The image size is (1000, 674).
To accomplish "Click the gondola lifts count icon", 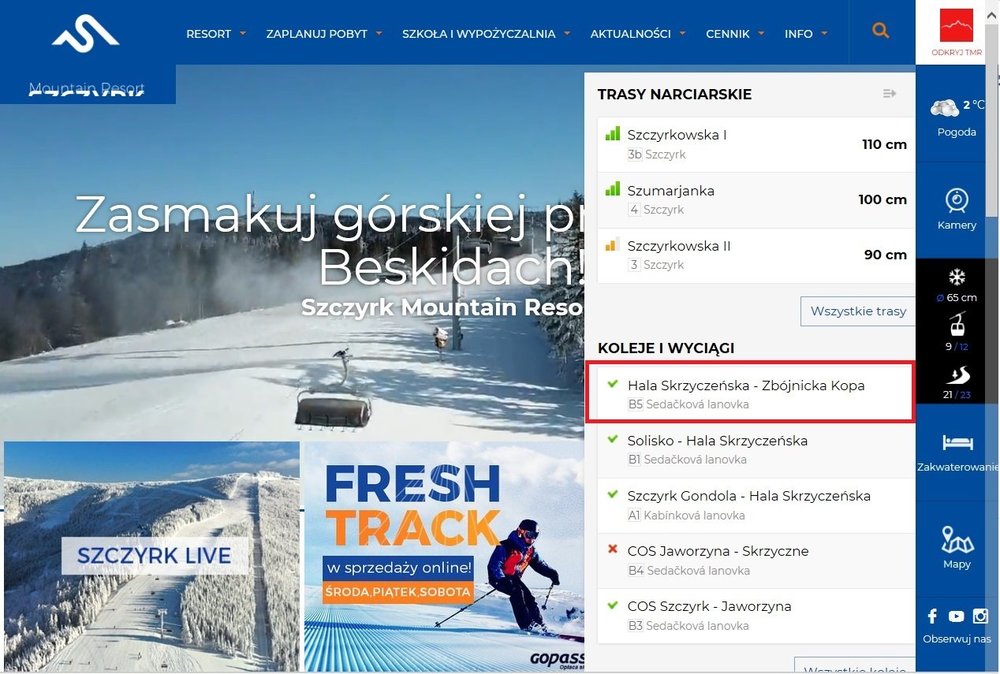I will coord(957,324).
